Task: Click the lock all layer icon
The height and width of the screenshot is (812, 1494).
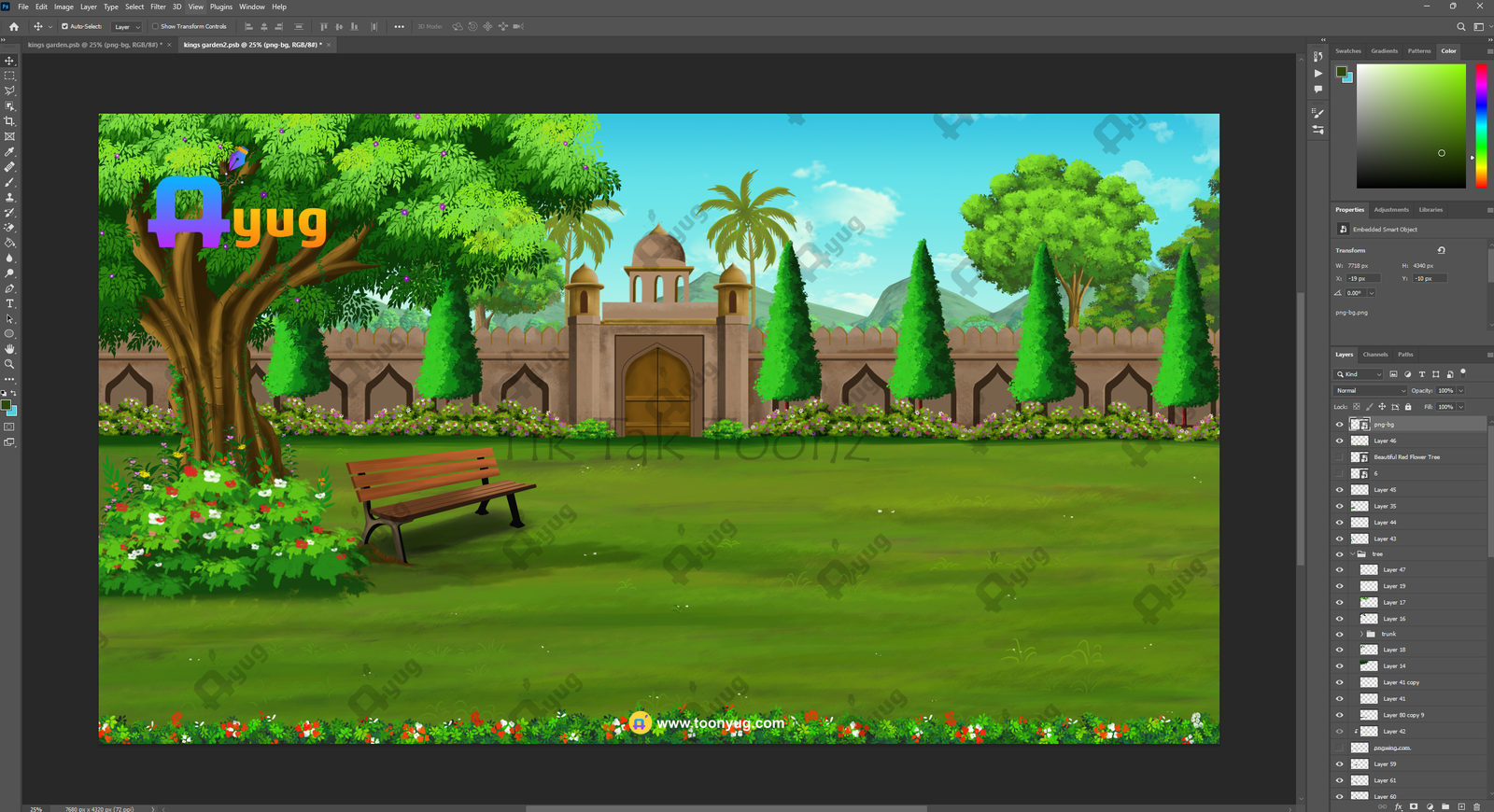Action: 1408,407
